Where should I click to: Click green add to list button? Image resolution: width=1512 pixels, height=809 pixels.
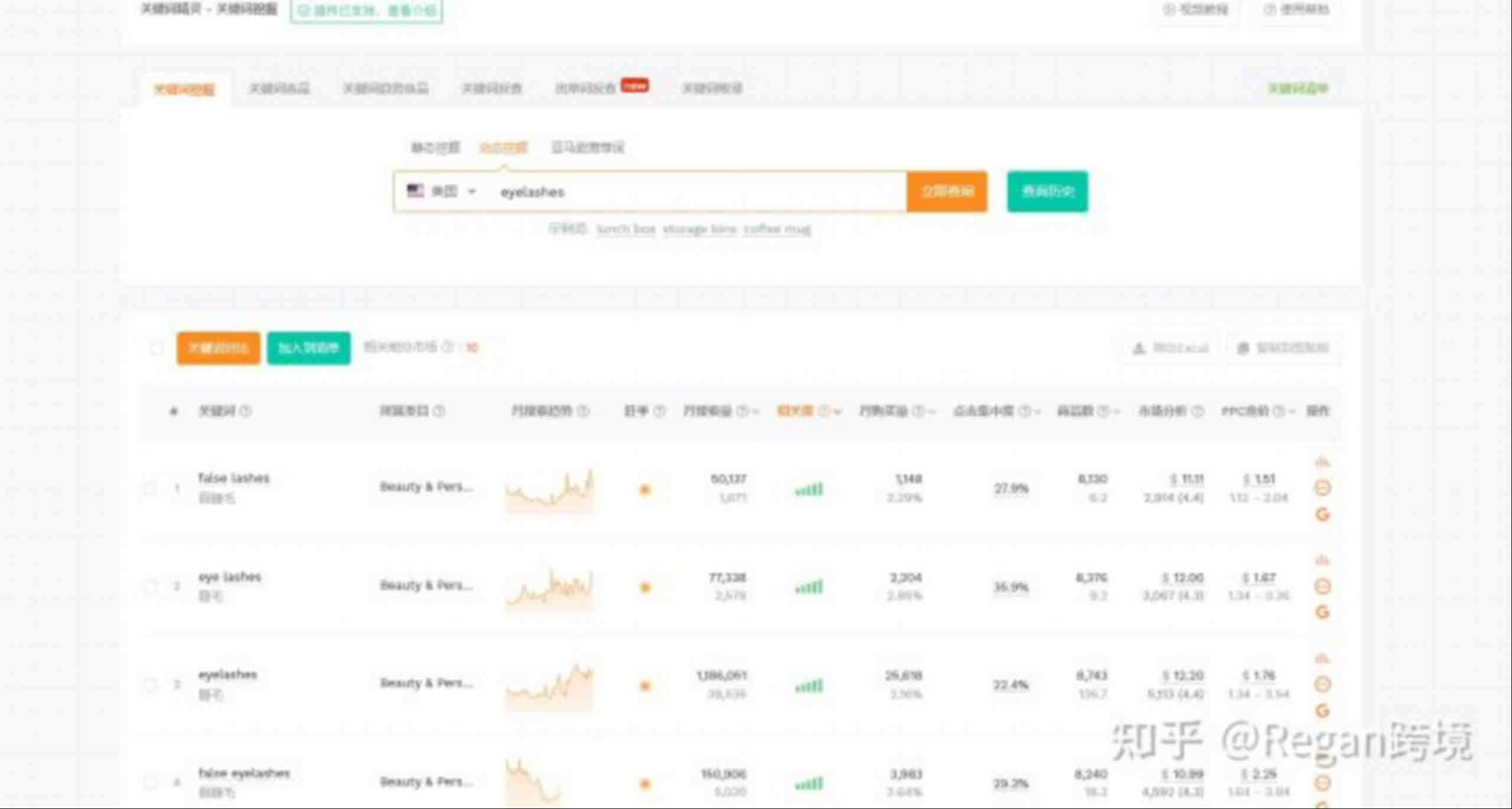click(x=308, y=348)
